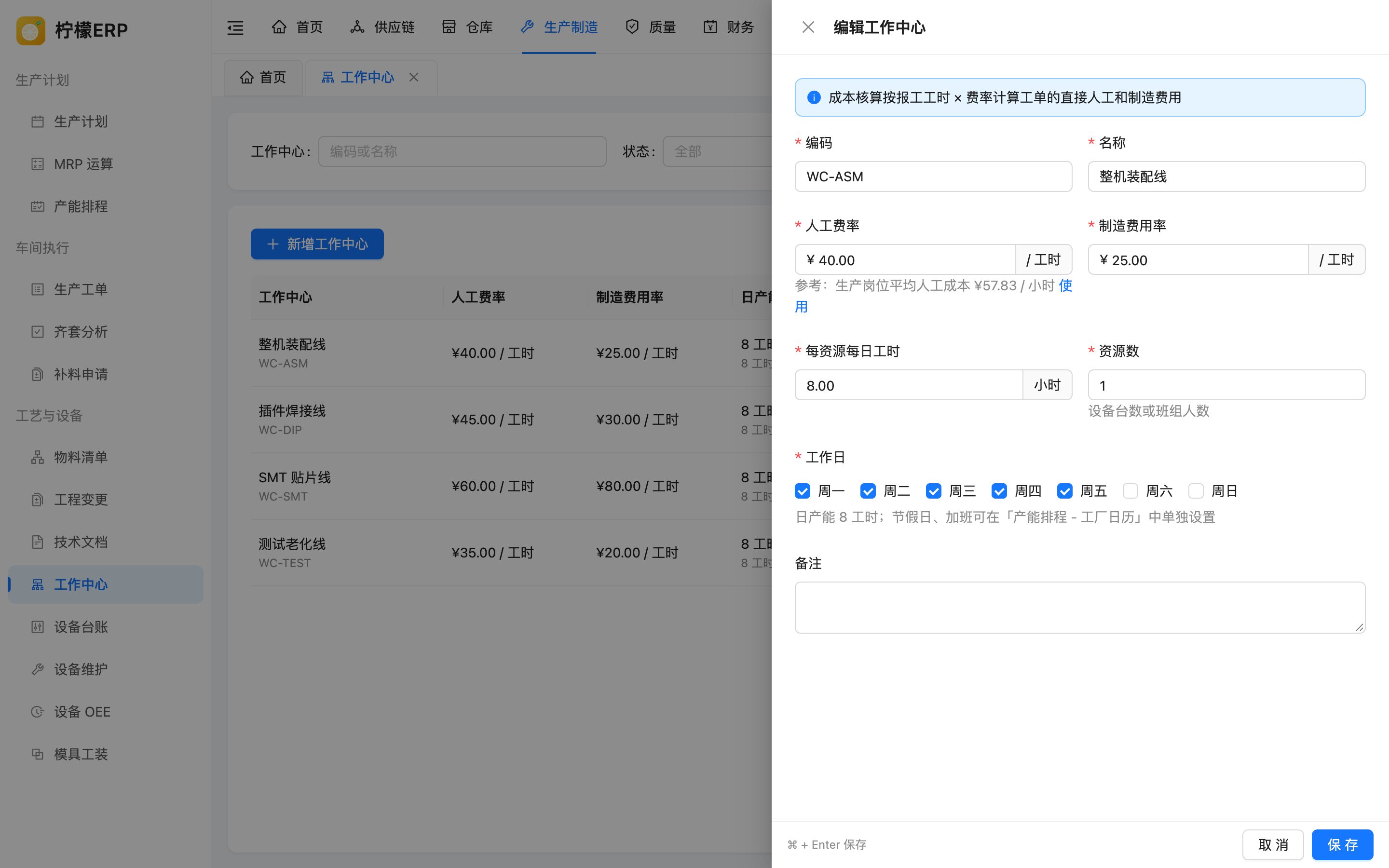Click the 保存 button

(x=1342, y=844)
